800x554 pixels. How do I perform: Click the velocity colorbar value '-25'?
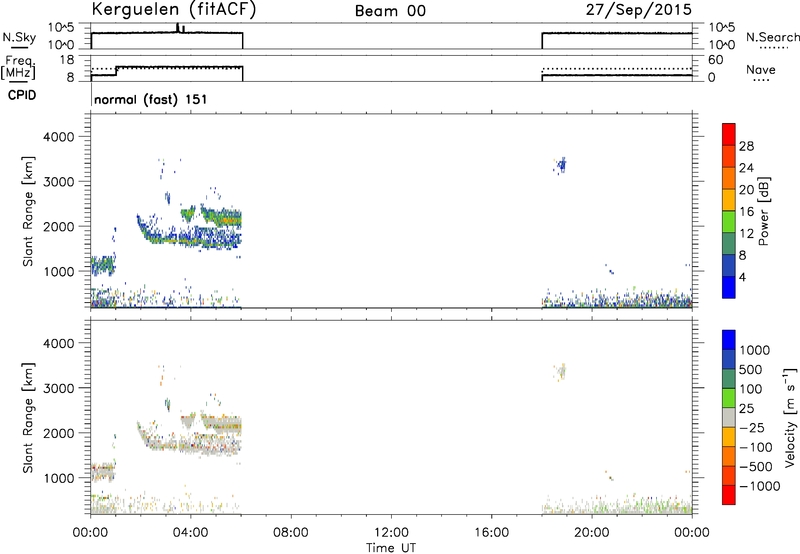(754, 427)
